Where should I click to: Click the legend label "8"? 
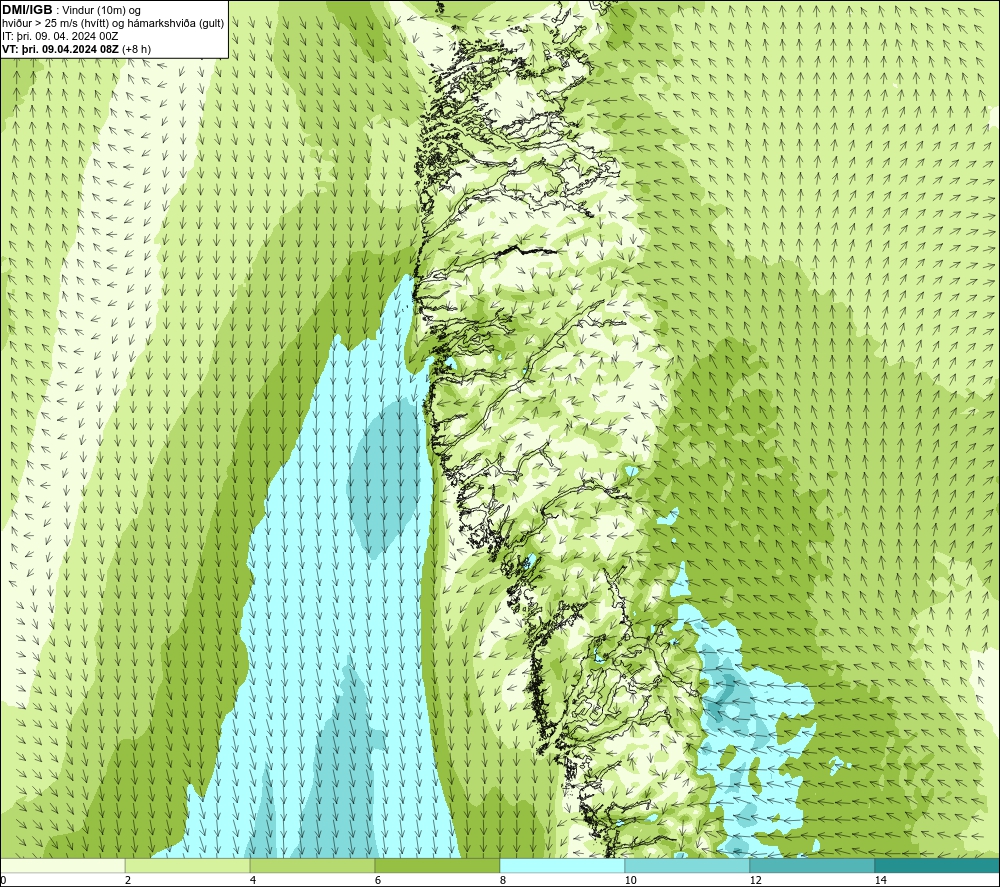[503, 881]
